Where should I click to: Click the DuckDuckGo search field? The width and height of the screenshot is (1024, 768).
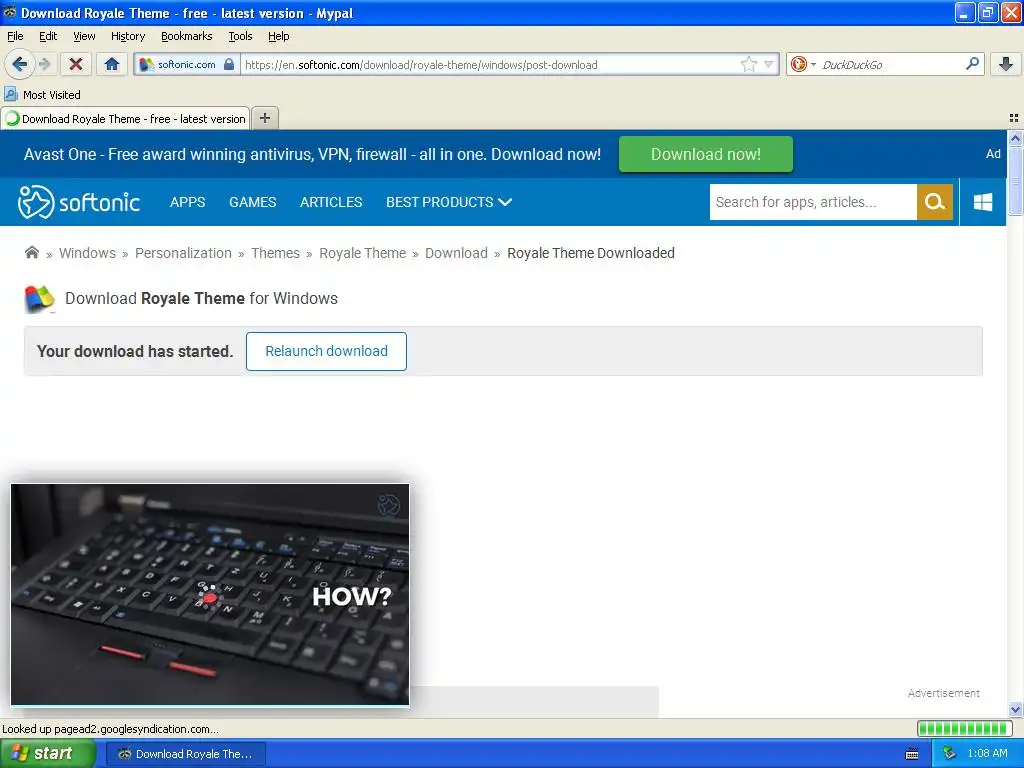[x=889, y=64]
